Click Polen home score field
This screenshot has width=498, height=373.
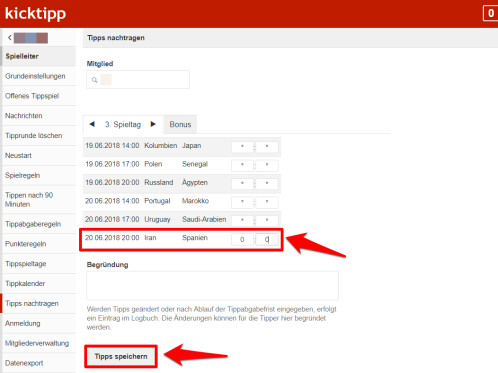[242, 165]
